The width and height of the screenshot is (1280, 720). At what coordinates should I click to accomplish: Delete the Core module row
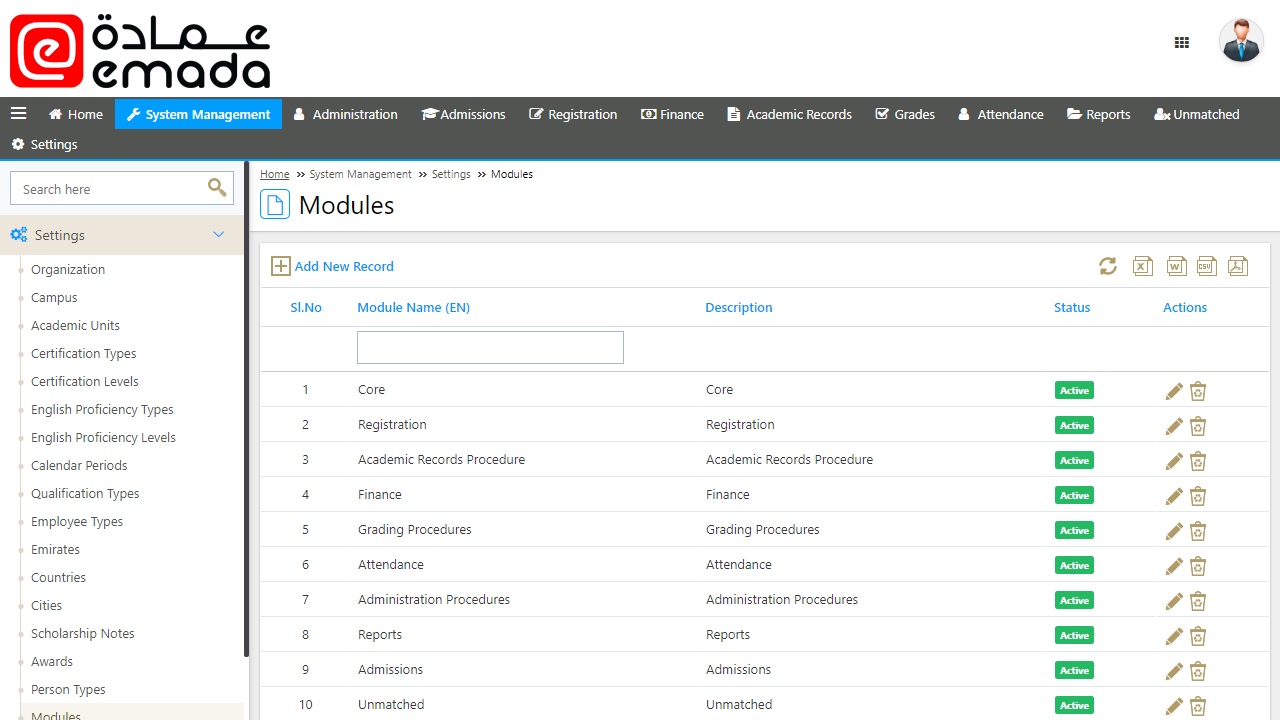1198,391
